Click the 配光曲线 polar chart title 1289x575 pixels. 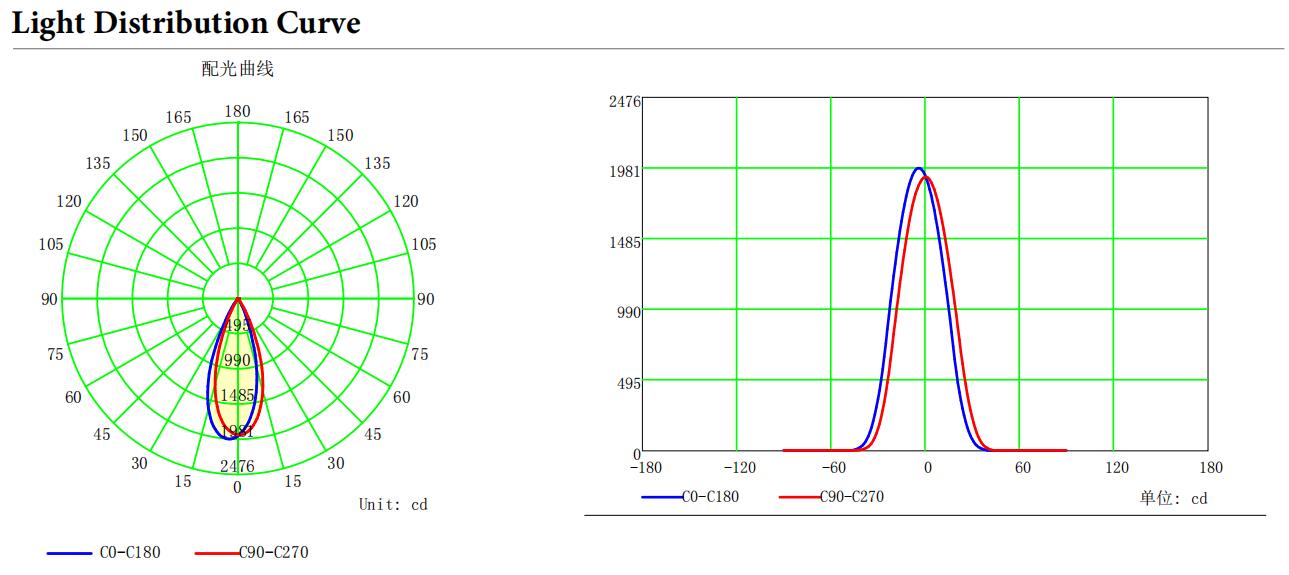point(237,69)
